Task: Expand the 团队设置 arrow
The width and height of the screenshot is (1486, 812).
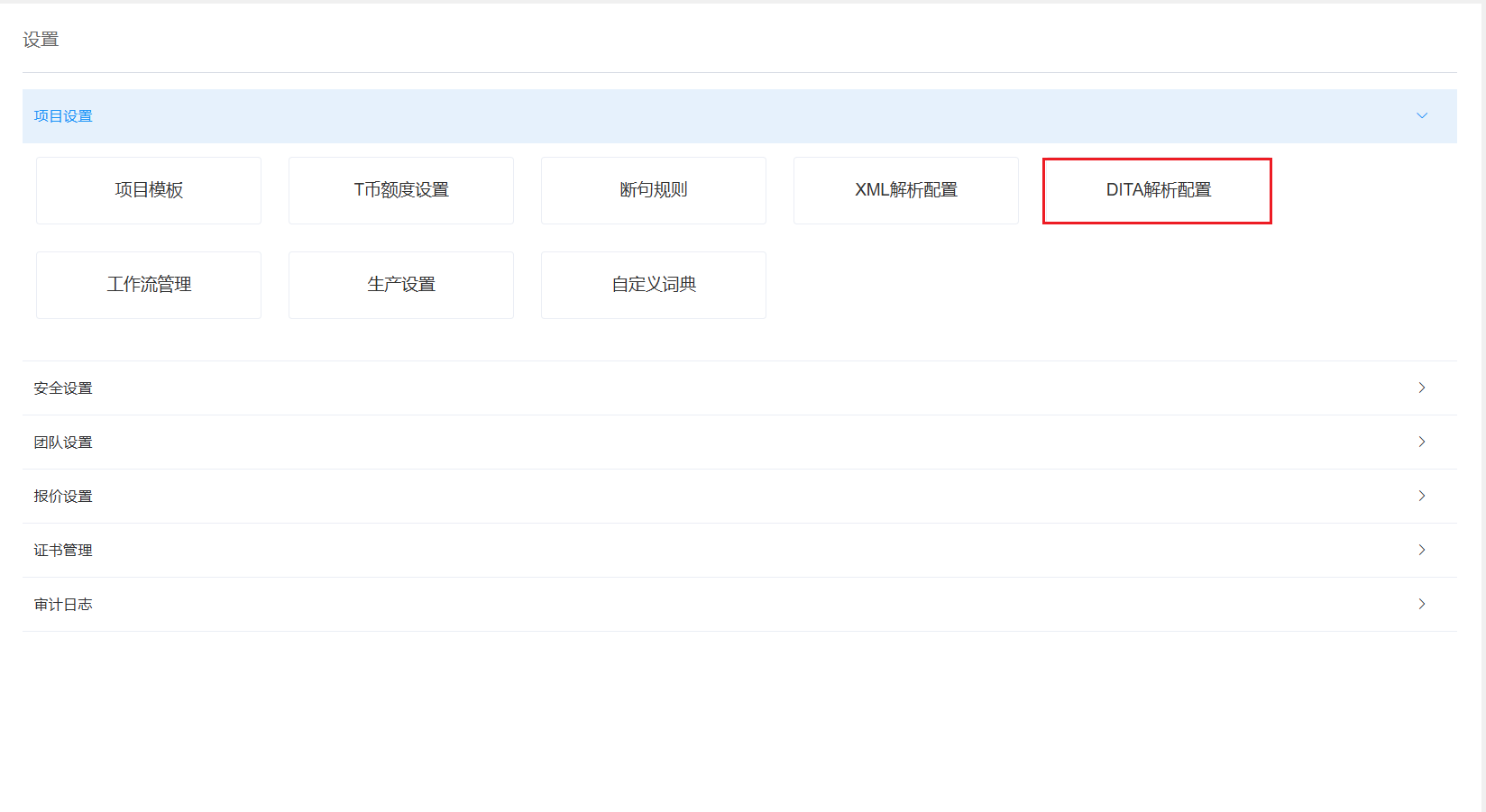Action: click(1421, 442)
